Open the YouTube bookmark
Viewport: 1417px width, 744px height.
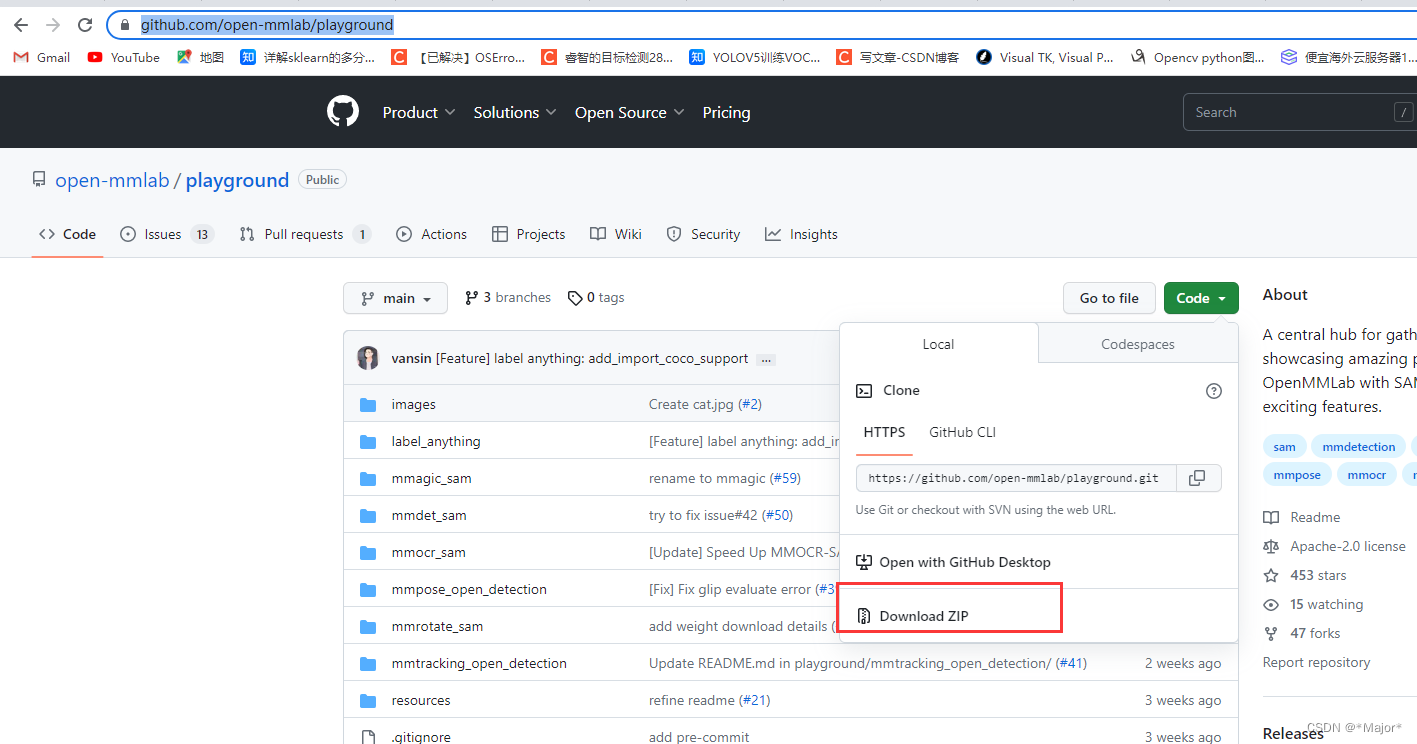click(x=124, y=57)
